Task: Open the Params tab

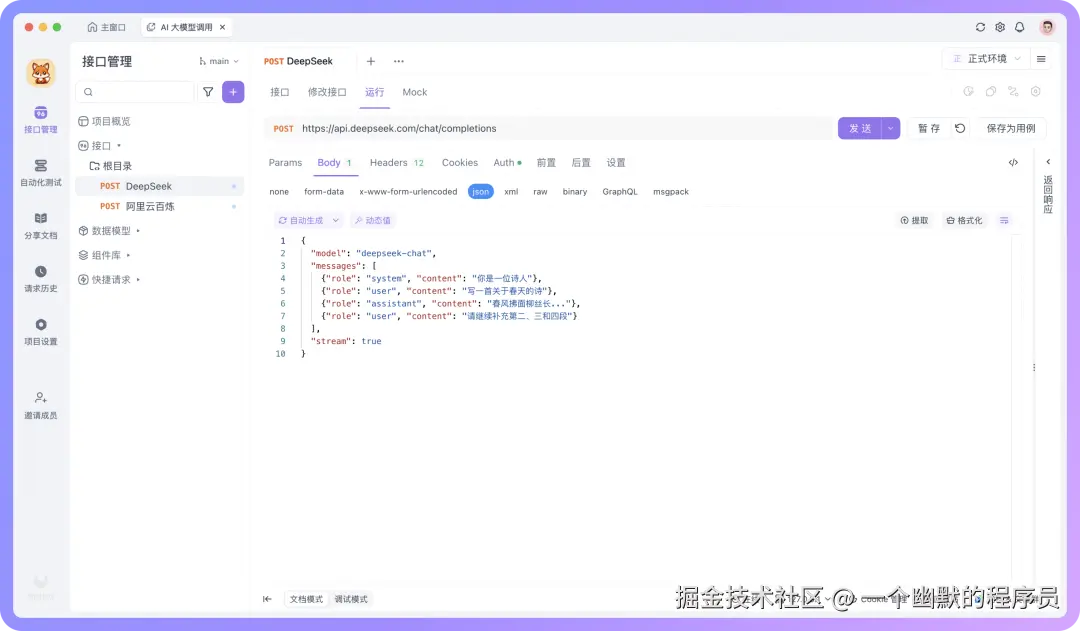Action: [285, 163]
